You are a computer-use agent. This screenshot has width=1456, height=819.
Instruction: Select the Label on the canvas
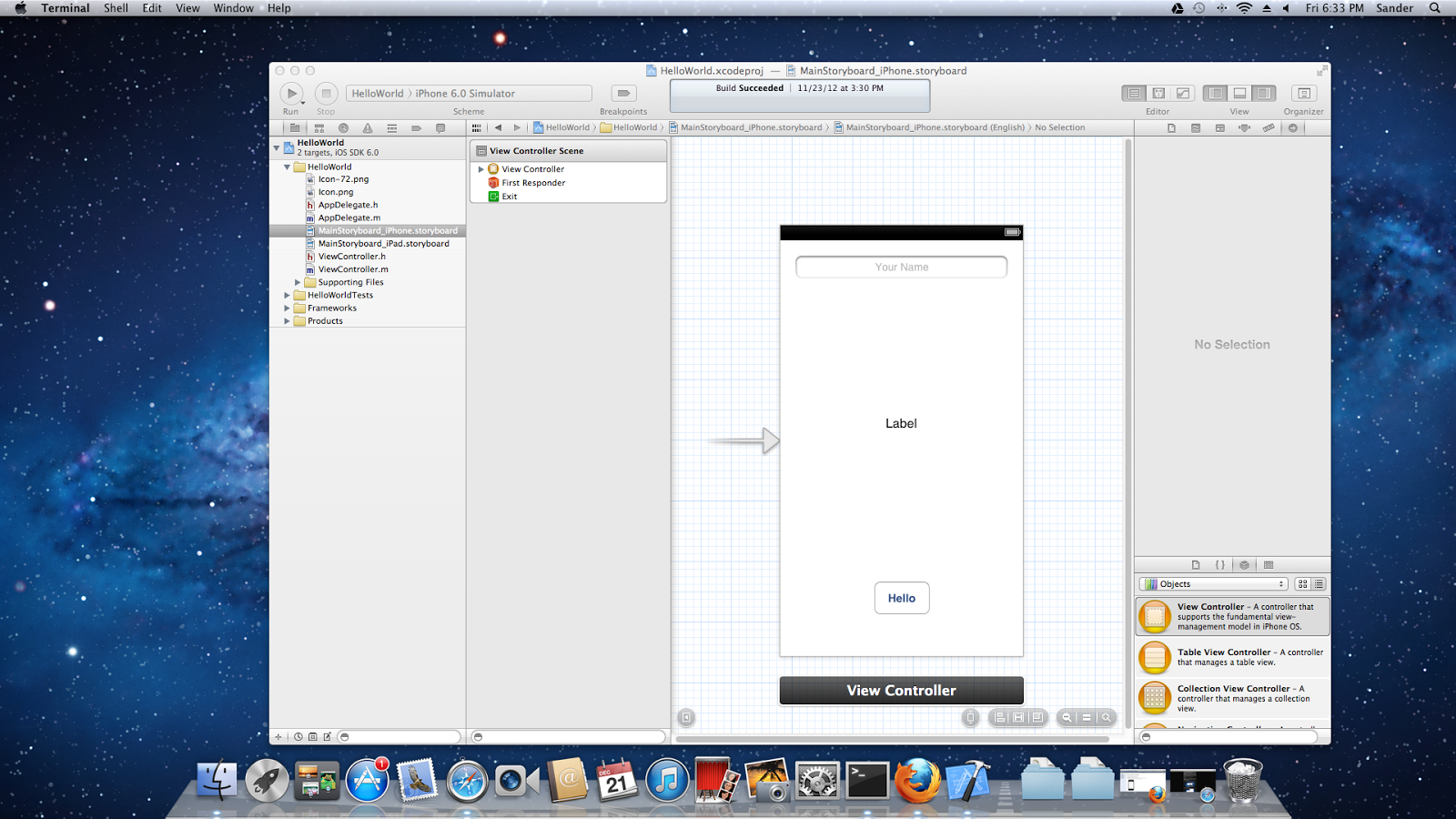tap(901, 423)
